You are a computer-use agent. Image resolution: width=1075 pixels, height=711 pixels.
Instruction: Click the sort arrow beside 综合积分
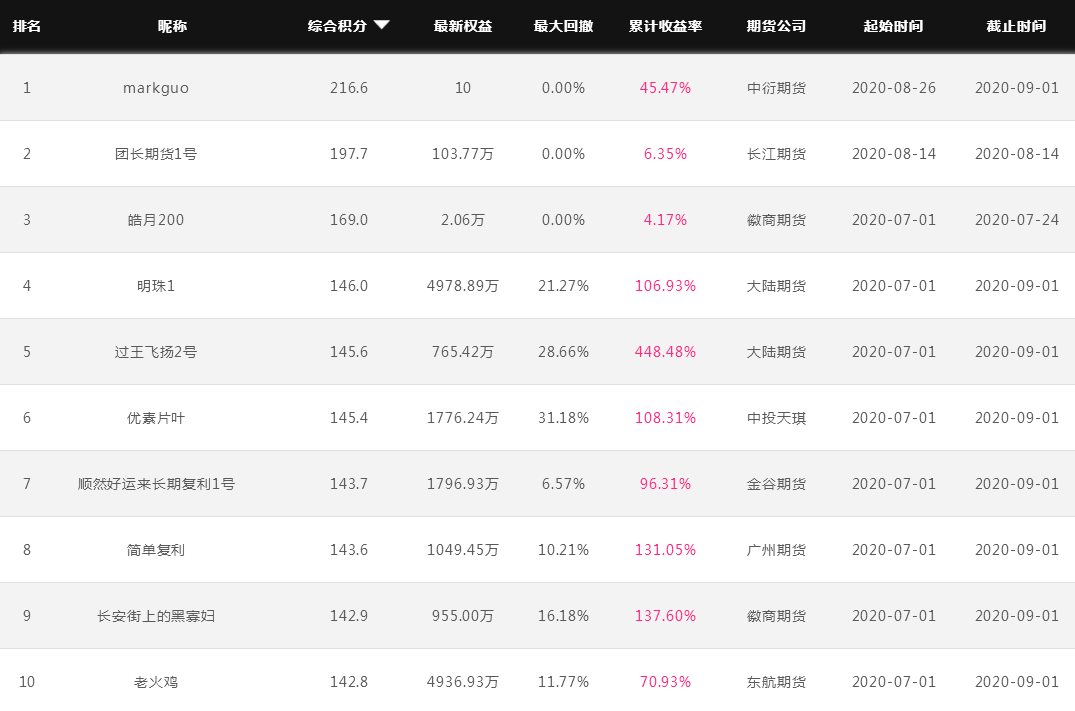coord(382,26)
